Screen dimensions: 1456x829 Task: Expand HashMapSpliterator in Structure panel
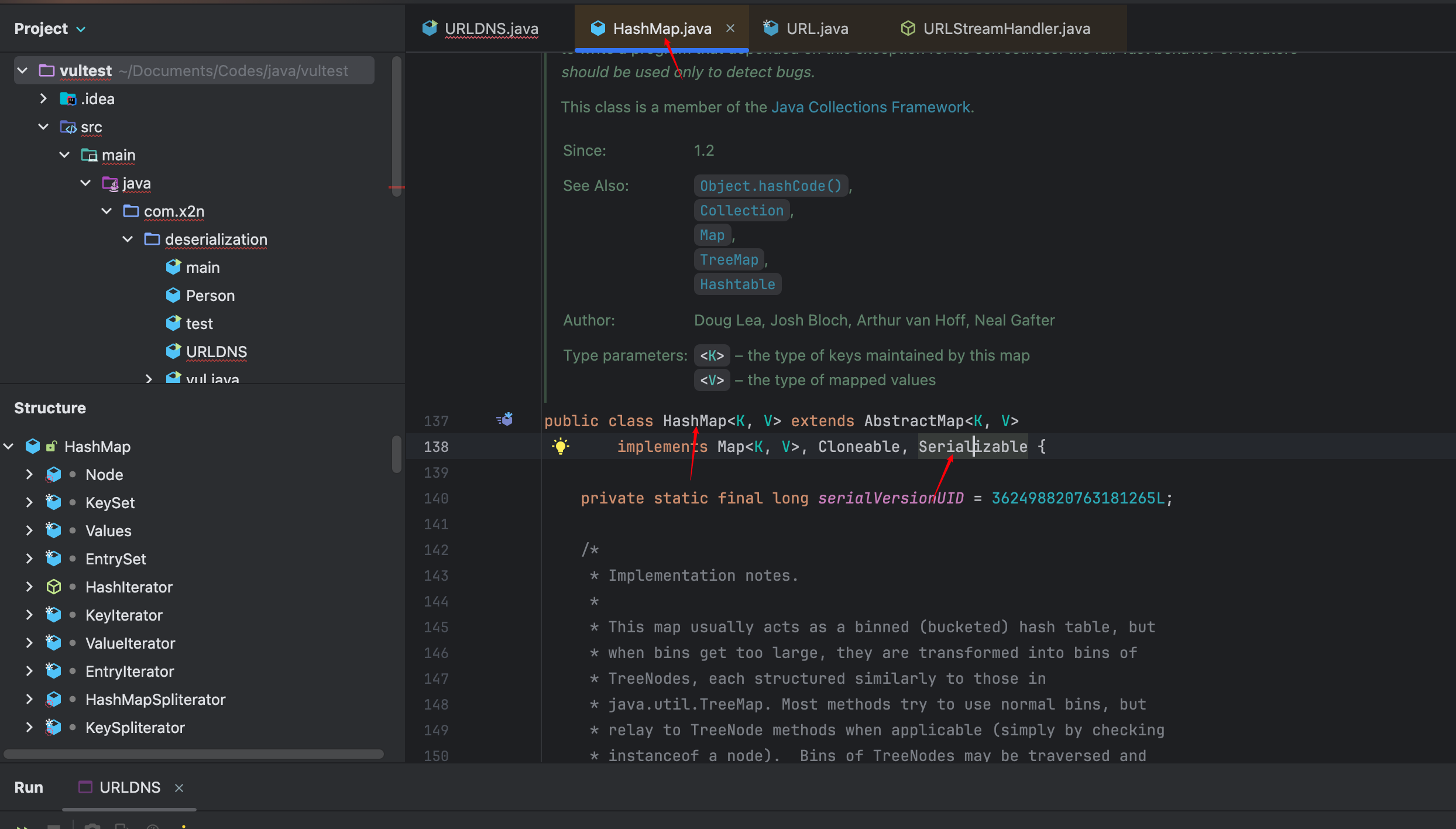point(29,699)
